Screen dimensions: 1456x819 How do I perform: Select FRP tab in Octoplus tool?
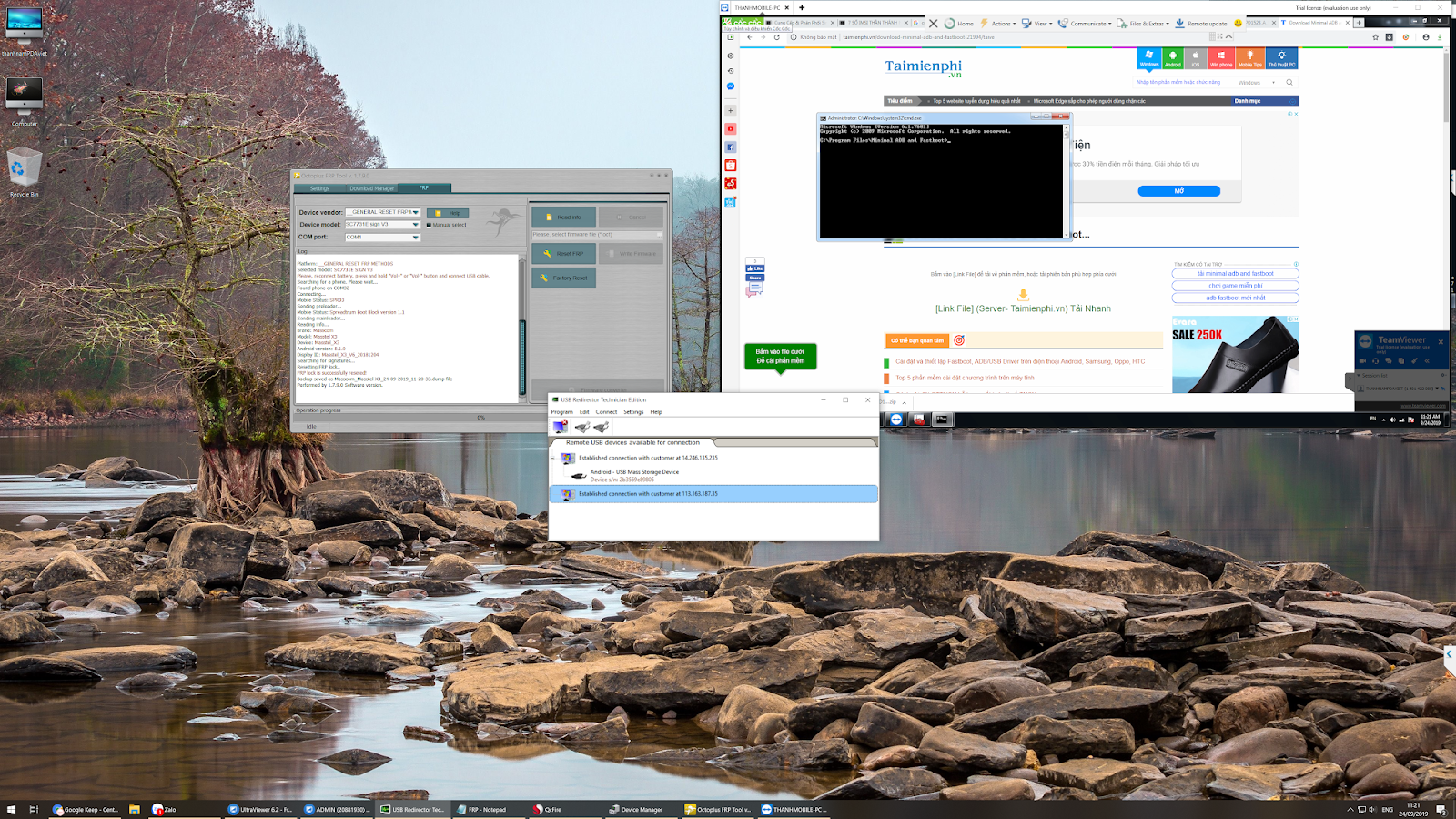(424, 188)
